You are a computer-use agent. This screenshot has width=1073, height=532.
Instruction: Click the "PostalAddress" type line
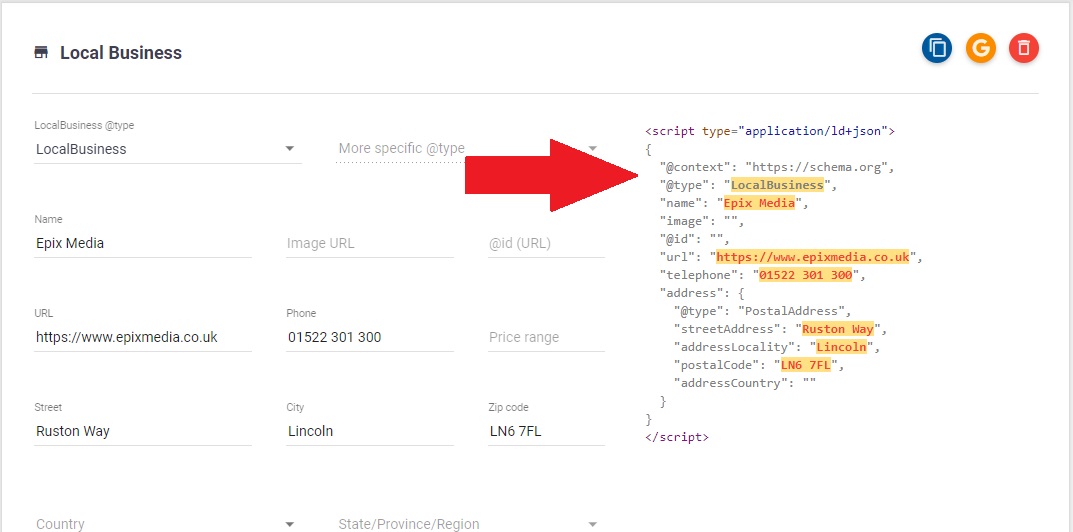tap(762, 311)
